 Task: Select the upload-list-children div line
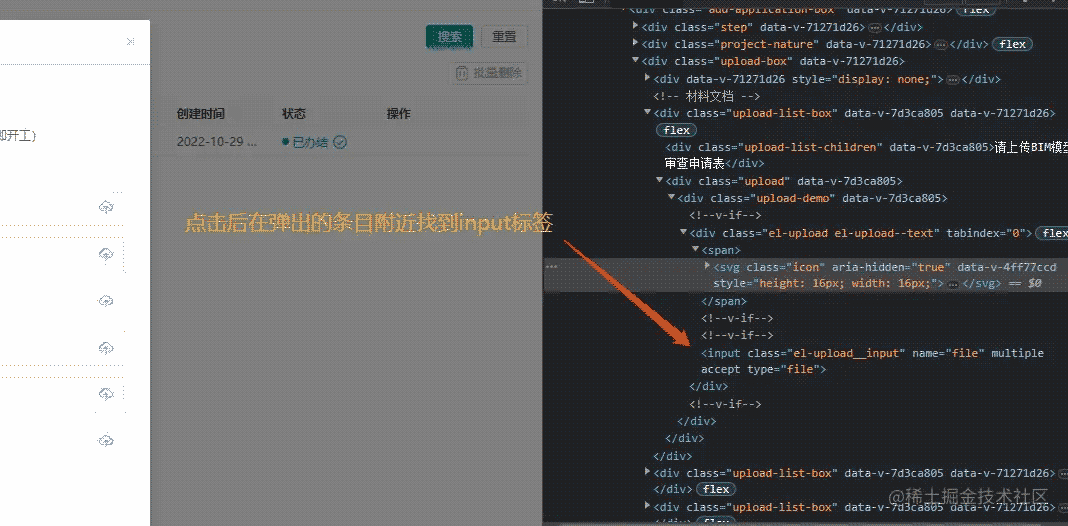[866, 155]
